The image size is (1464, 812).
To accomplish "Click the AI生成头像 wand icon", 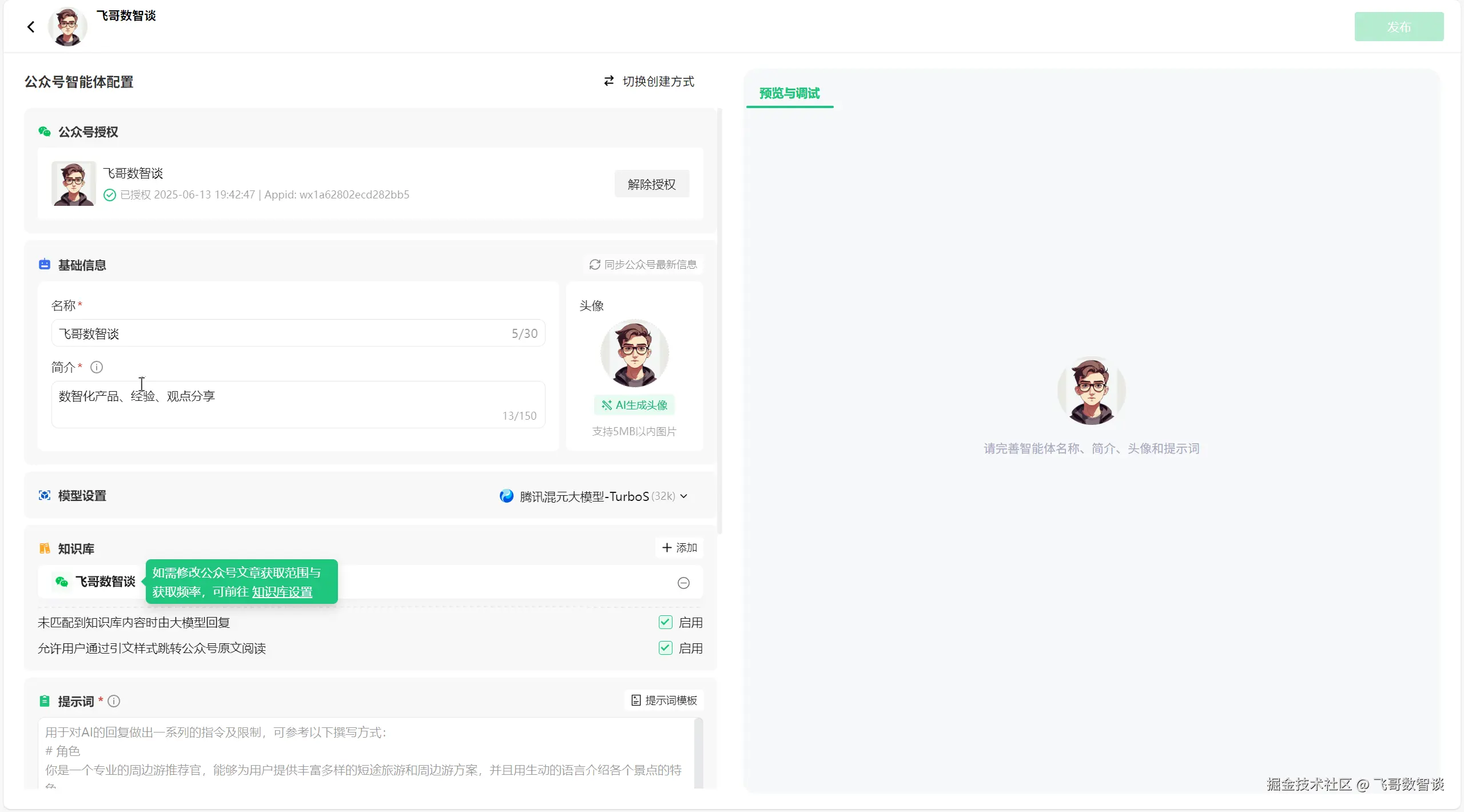I will [x=607, y=405].
